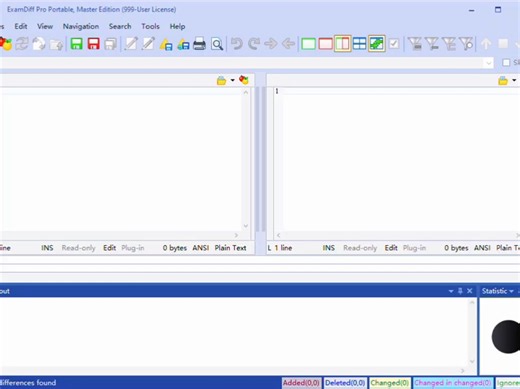Click the second pencil edit icon
Screen dimensions: 520x389
[148, 44]
